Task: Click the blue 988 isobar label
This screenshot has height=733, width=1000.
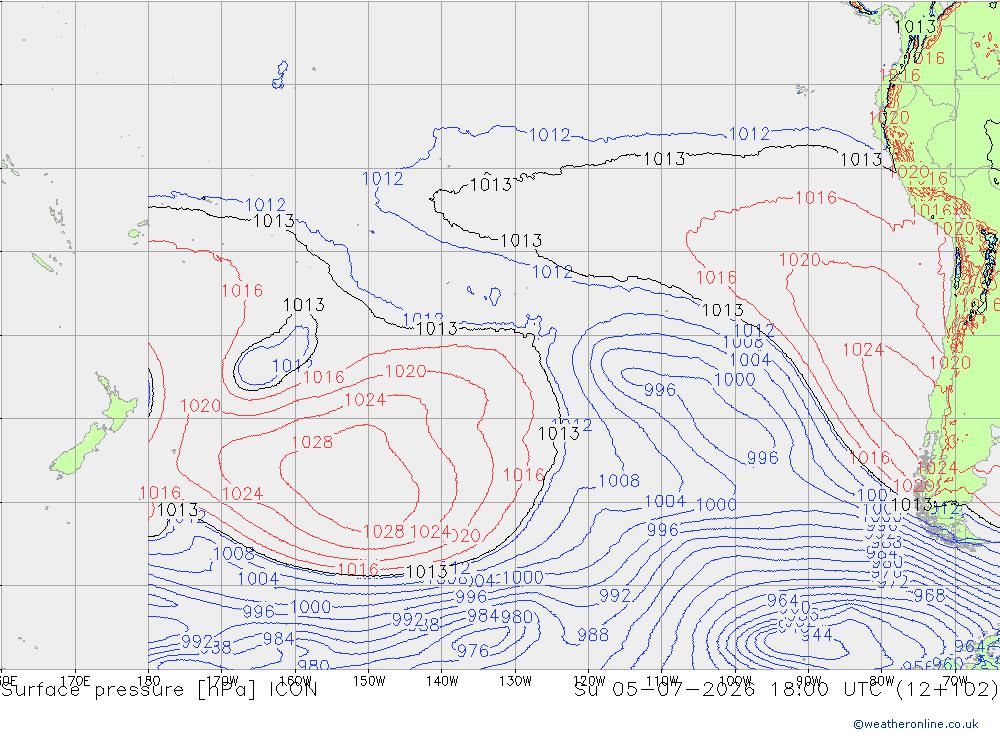Action: [x=593, y=635]
